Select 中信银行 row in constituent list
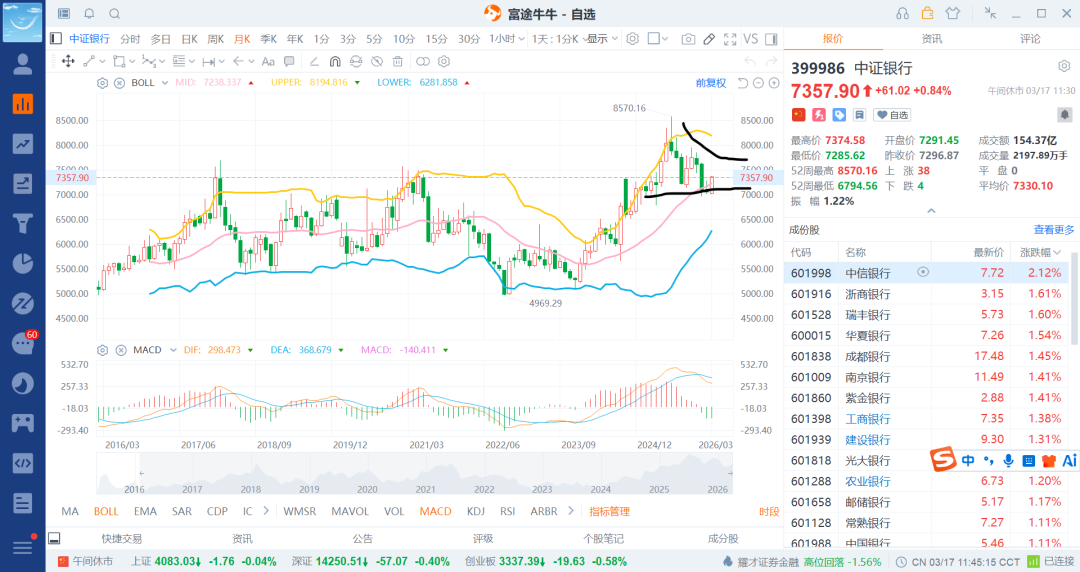This screenshot has height=572, width=1080. click(868, 273)
